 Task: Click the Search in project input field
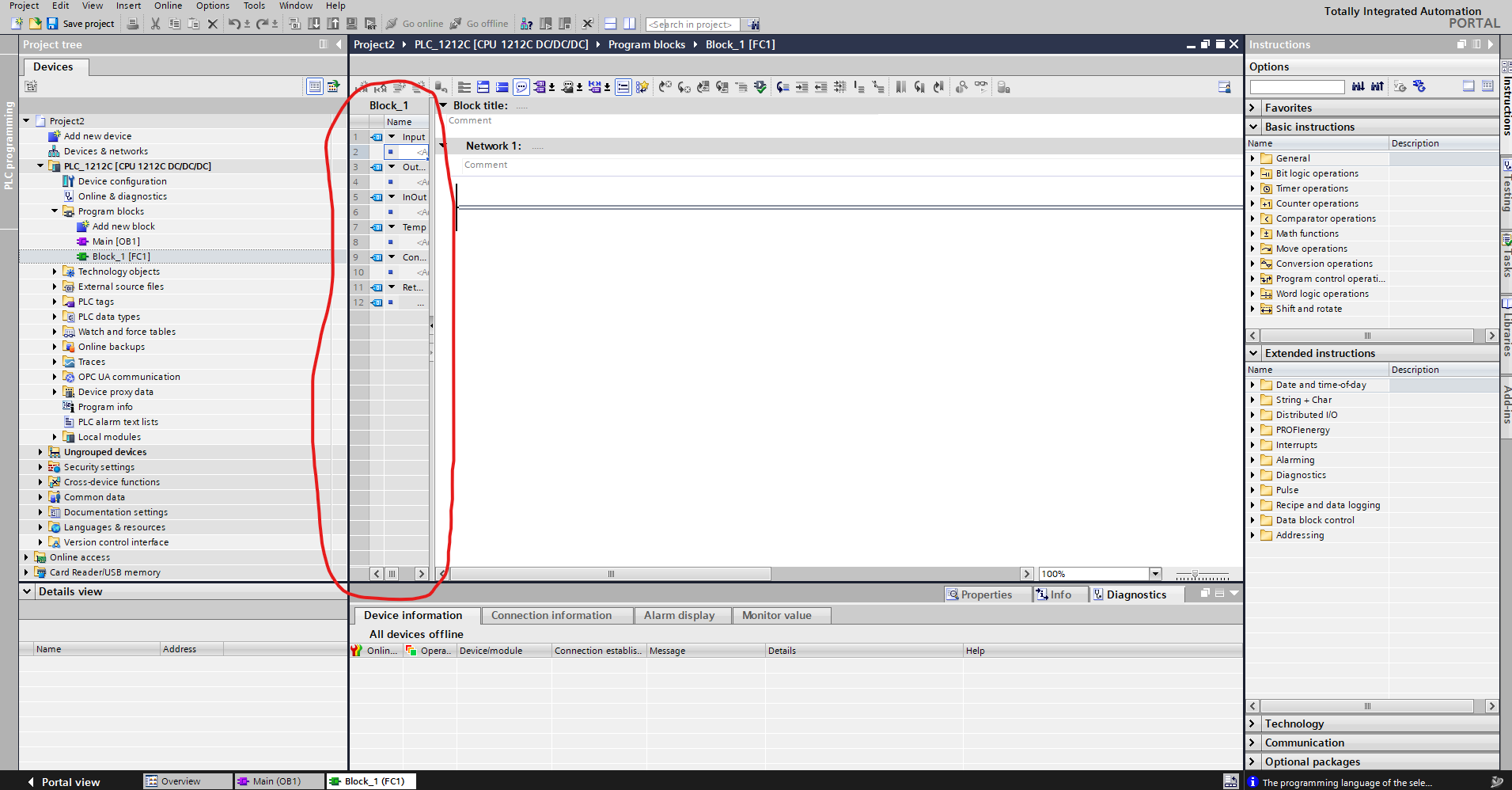tap(692, 25)
